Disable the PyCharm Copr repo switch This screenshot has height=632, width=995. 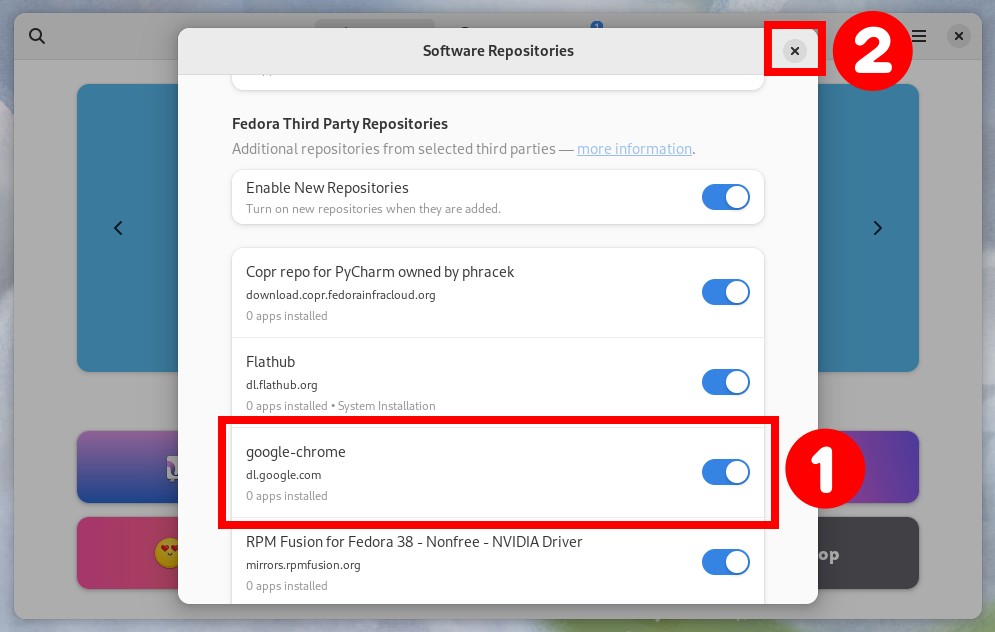tap(725, 292)
